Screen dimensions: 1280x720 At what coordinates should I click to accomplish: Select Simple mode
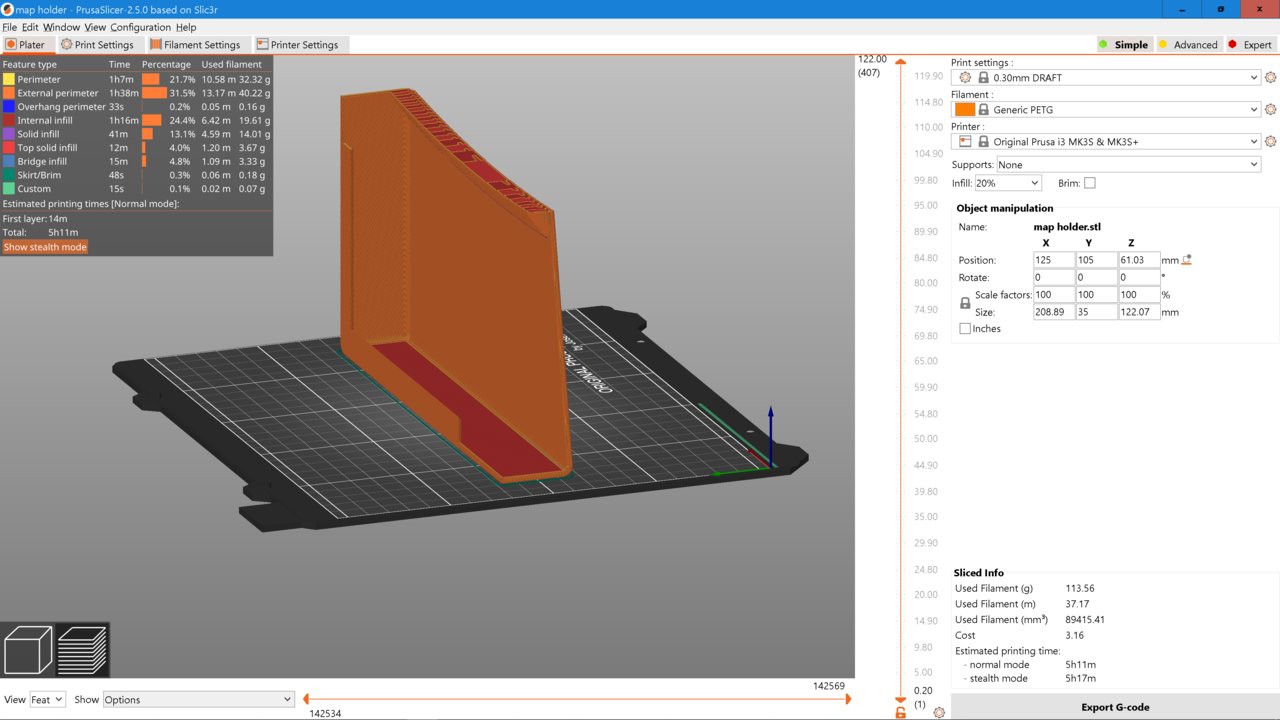coord(1123,45)
